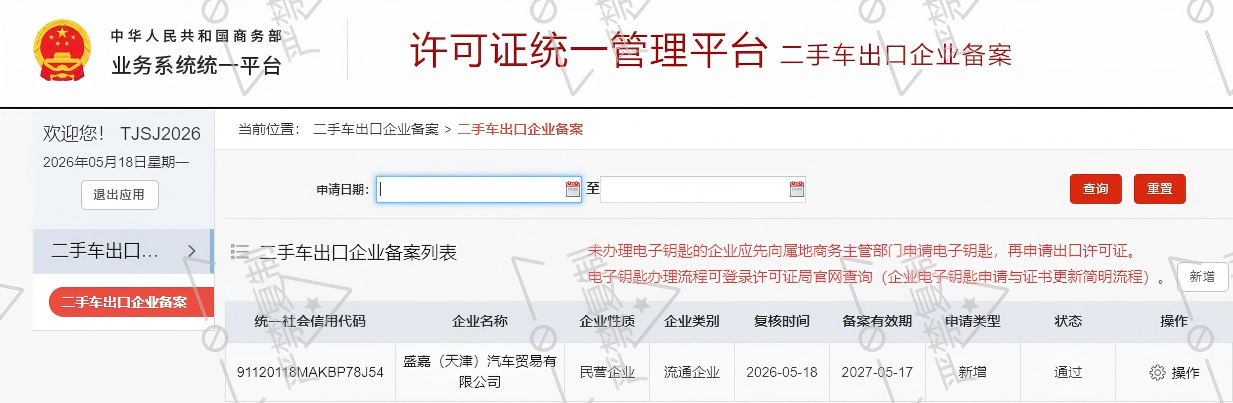1233x403 pixels.
Task: Click the red 查询 button
Action: (x=1096, y=189)
